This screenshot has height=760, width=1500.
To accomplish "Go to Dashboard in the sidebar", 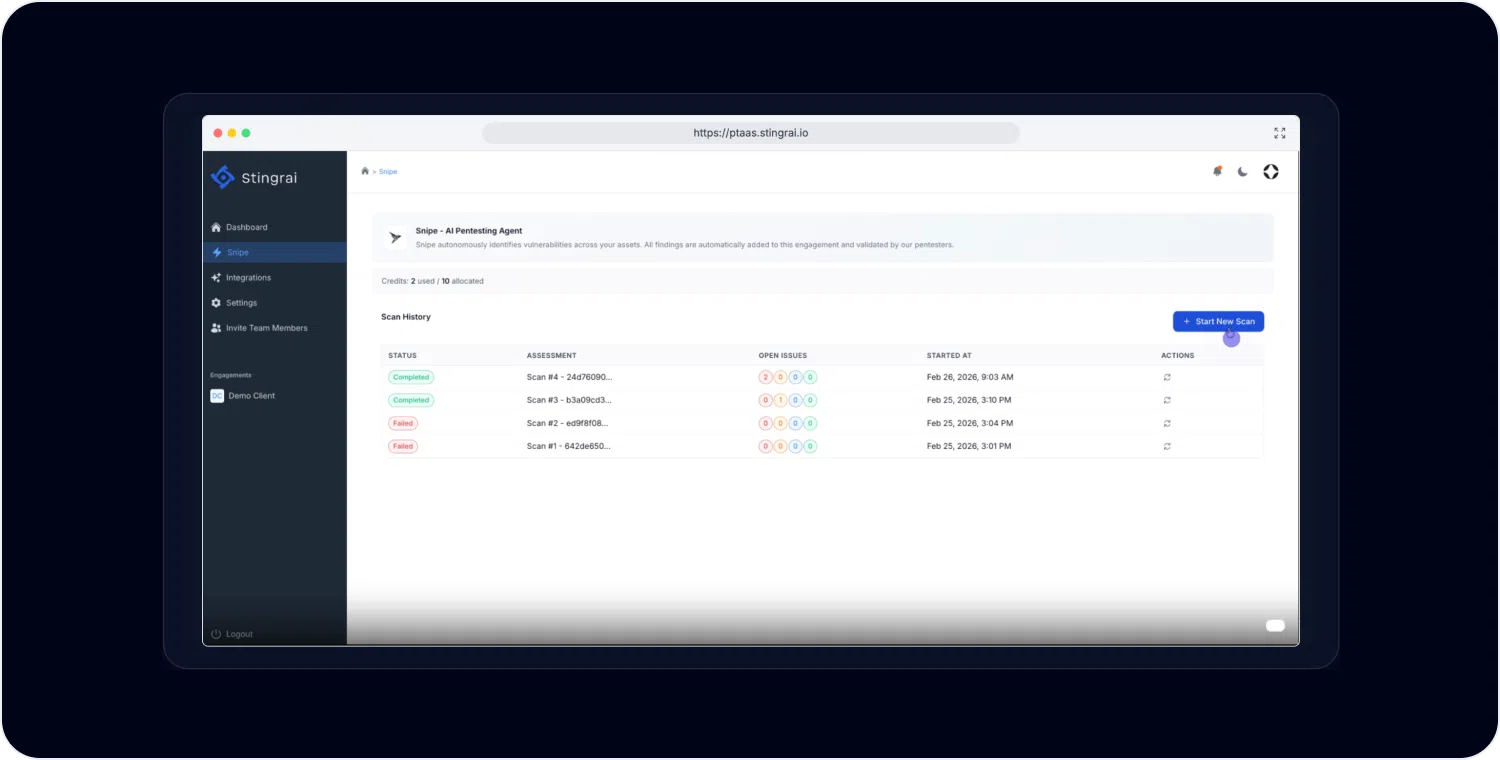I will pos(246,227).
